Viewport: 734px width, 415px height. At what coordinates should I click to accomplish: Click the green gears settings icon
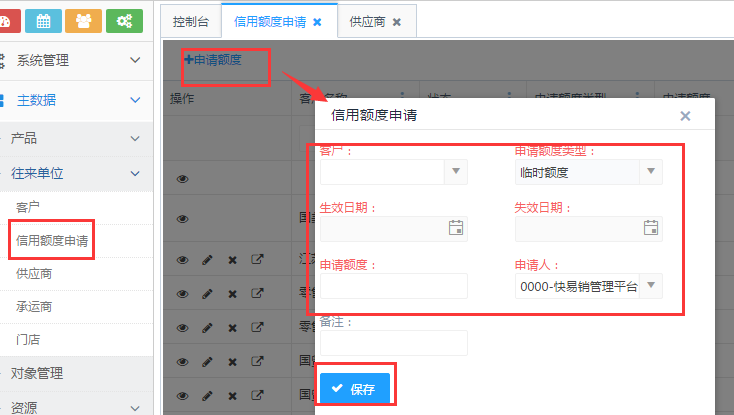(x=124, y=20)
